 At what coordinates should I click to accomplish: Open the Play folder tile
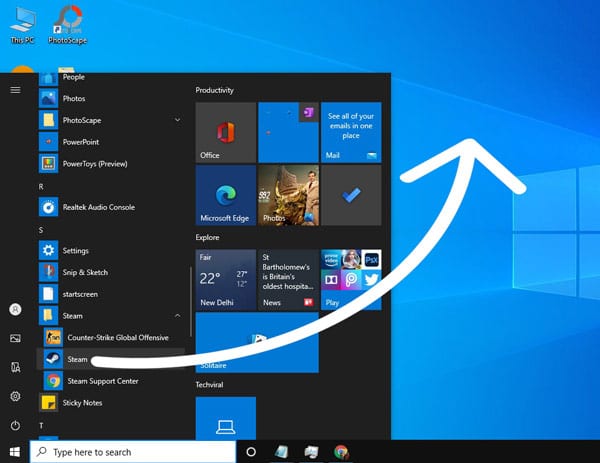click(x=351, y=280)
